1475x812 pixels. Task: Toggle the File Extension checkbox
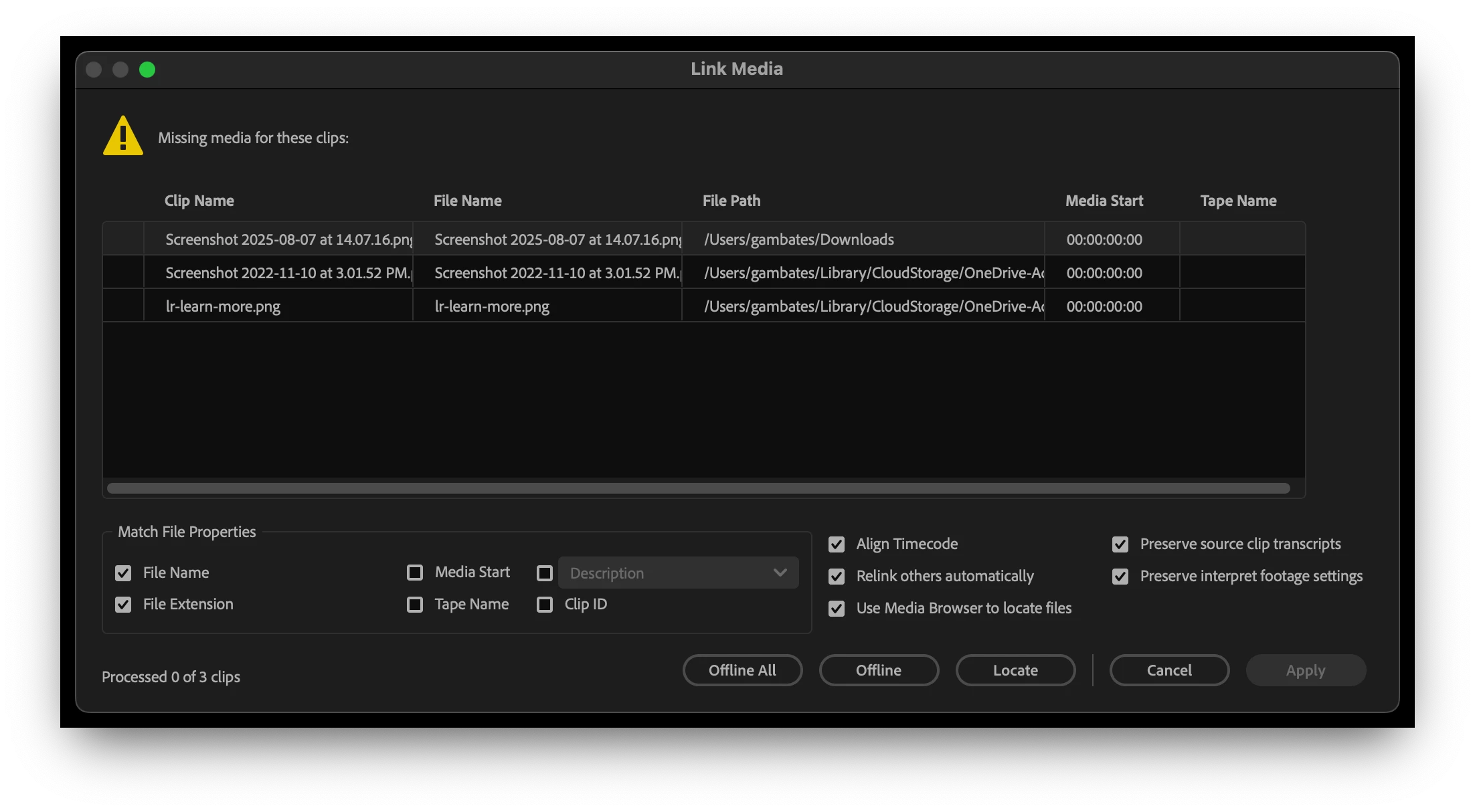pyautogui.click(x=123, y=604)
